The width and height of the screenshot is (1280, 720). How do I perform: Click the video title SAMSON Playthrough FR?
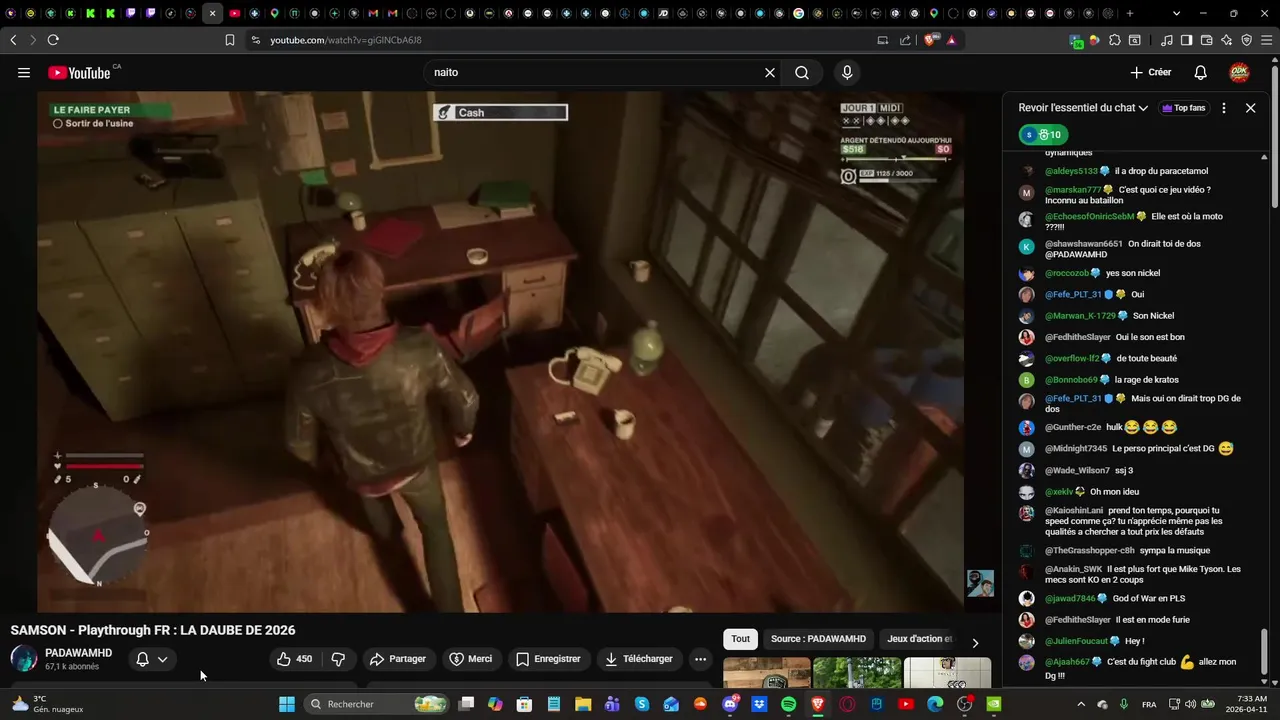pos(153,630)
